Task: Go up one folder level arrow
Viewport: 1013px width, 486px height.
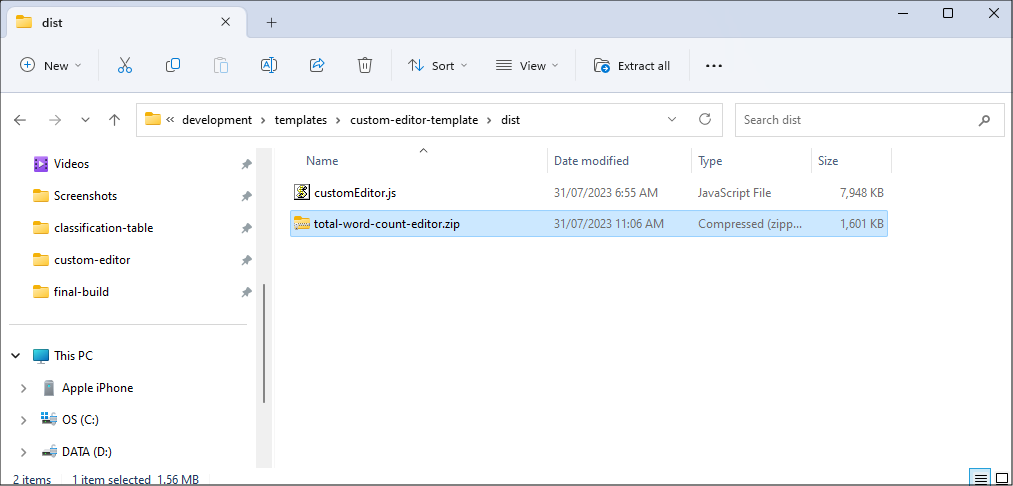Action: tap(115, 120)
